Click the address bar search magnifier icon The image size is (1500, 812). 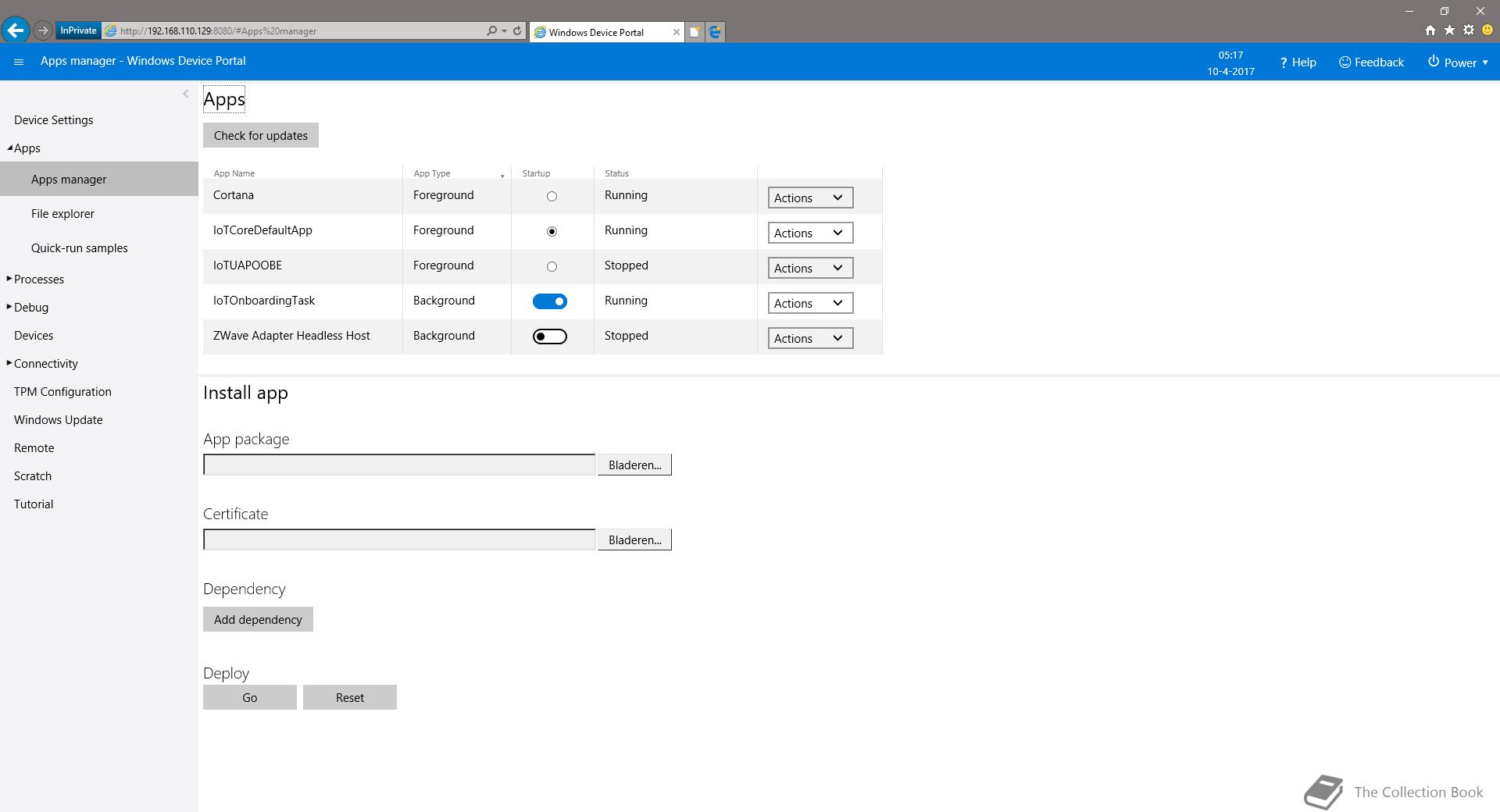(x=491, y=31)
